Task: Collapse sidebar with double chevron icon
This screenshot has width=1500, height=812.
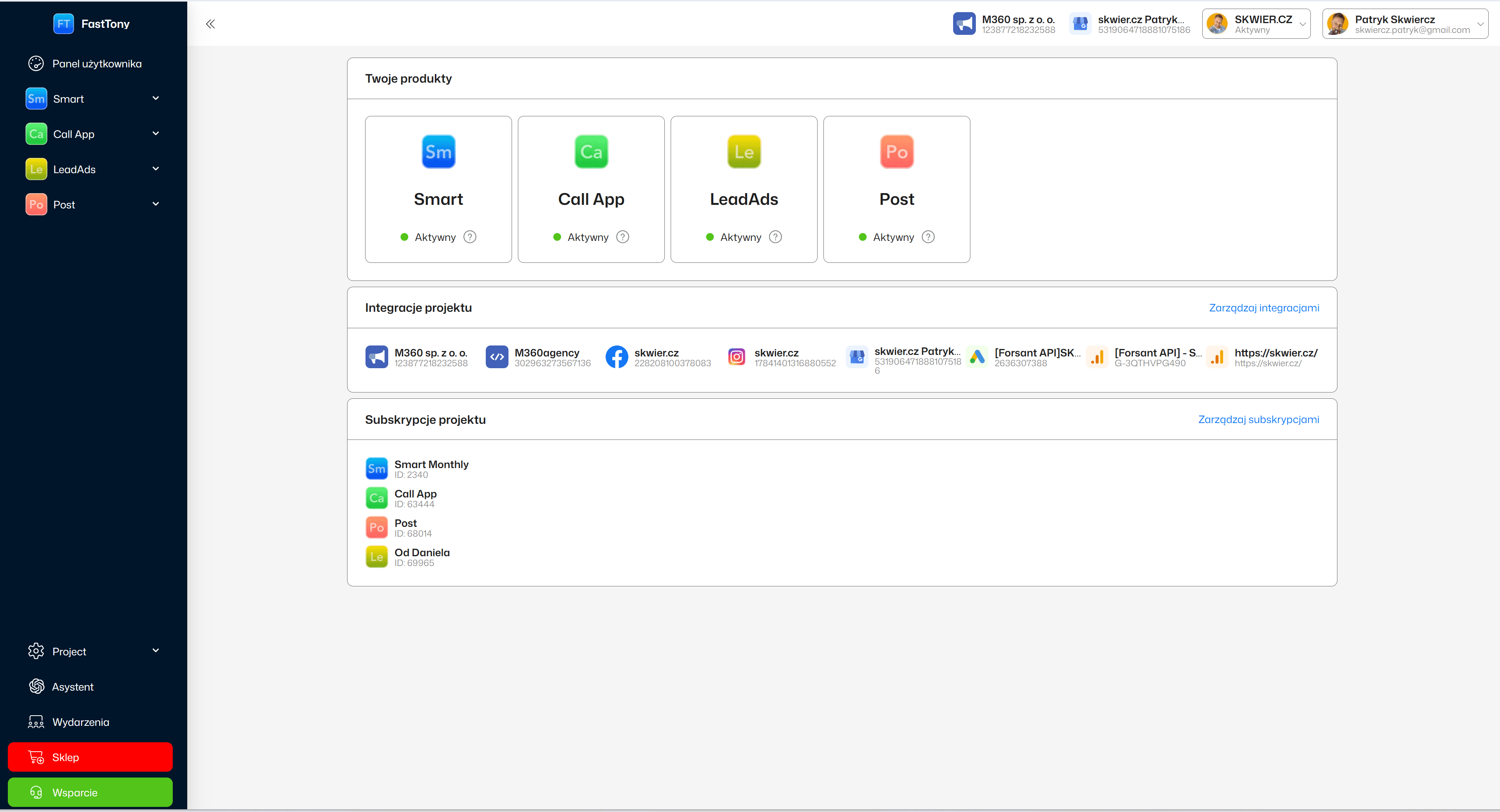Action: [x=210, y=24]
